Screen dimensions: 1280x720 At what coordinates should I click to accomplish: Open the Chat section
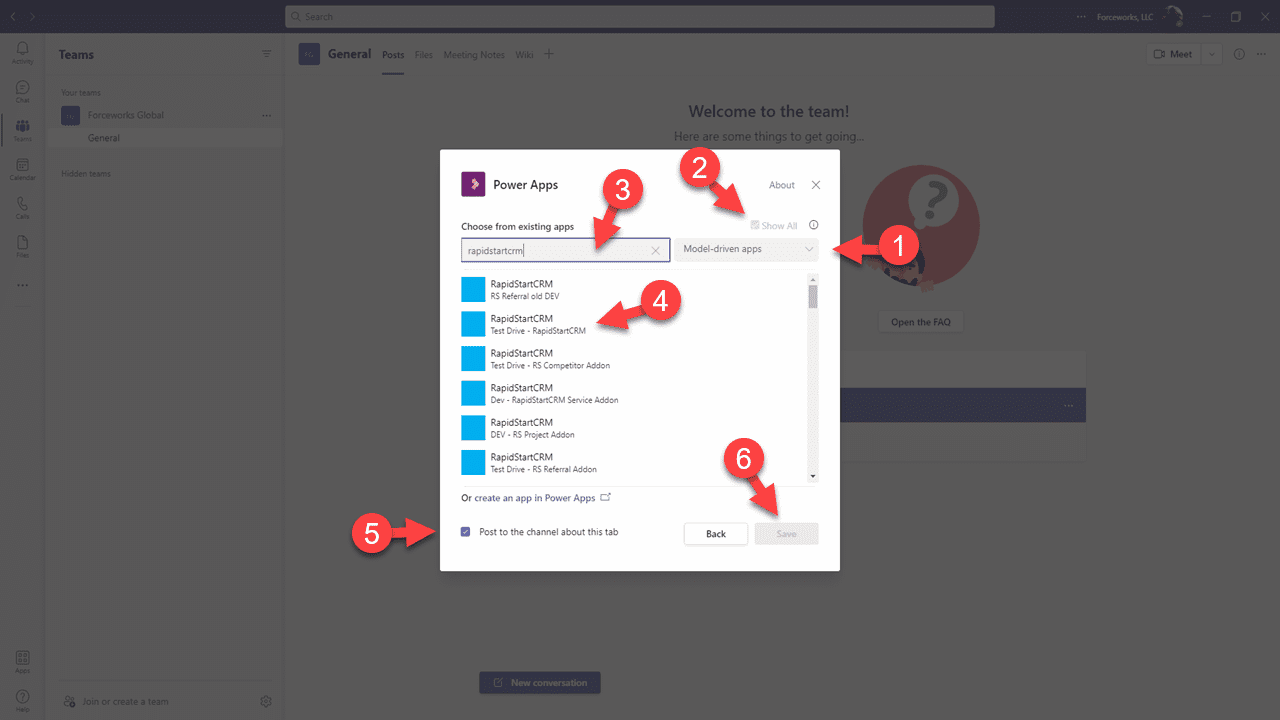(x=22, y=91)
